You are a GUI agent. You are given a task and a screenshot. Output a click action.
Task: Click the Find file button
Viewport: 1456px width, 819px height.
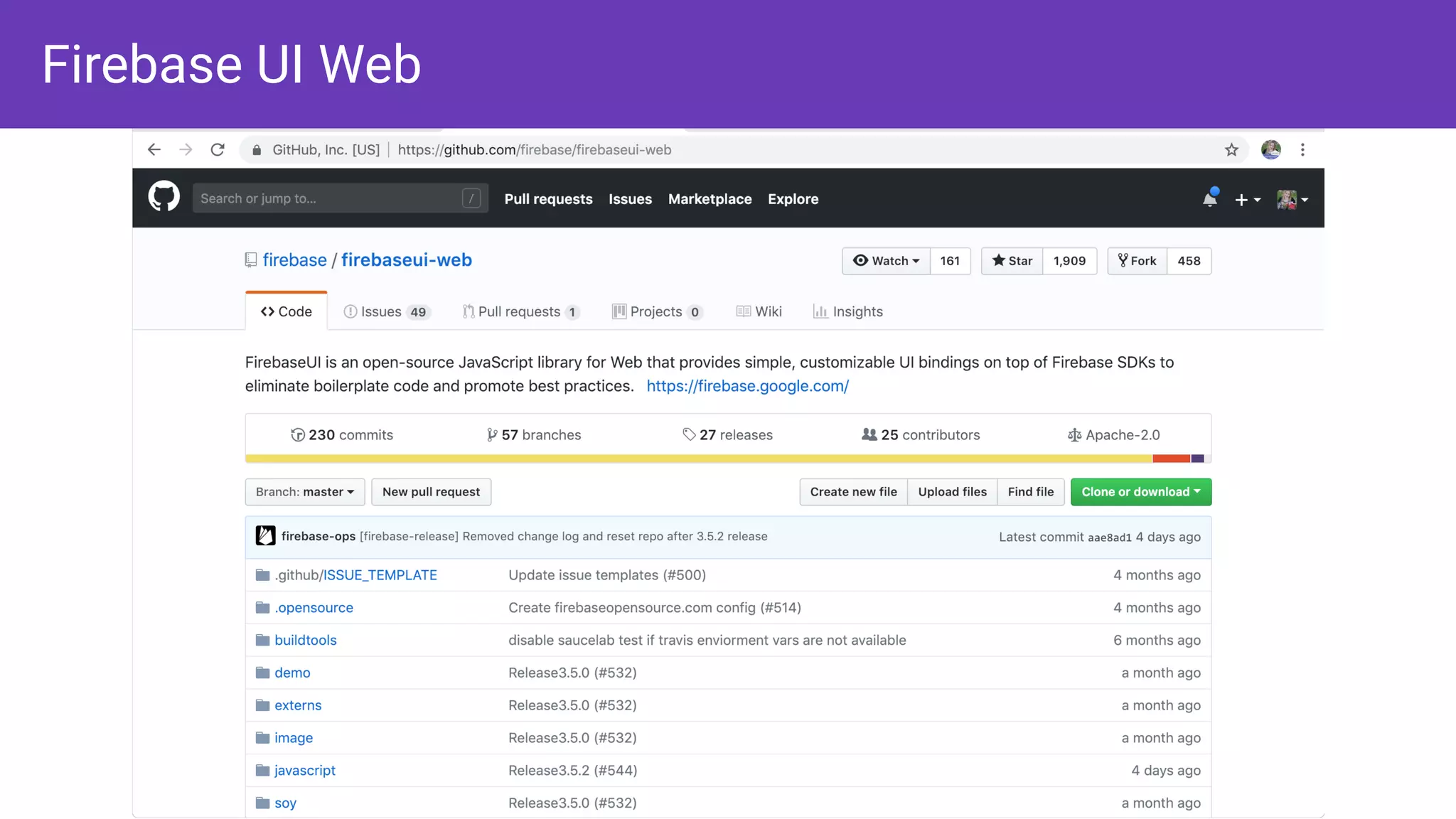coord(1030,492)
